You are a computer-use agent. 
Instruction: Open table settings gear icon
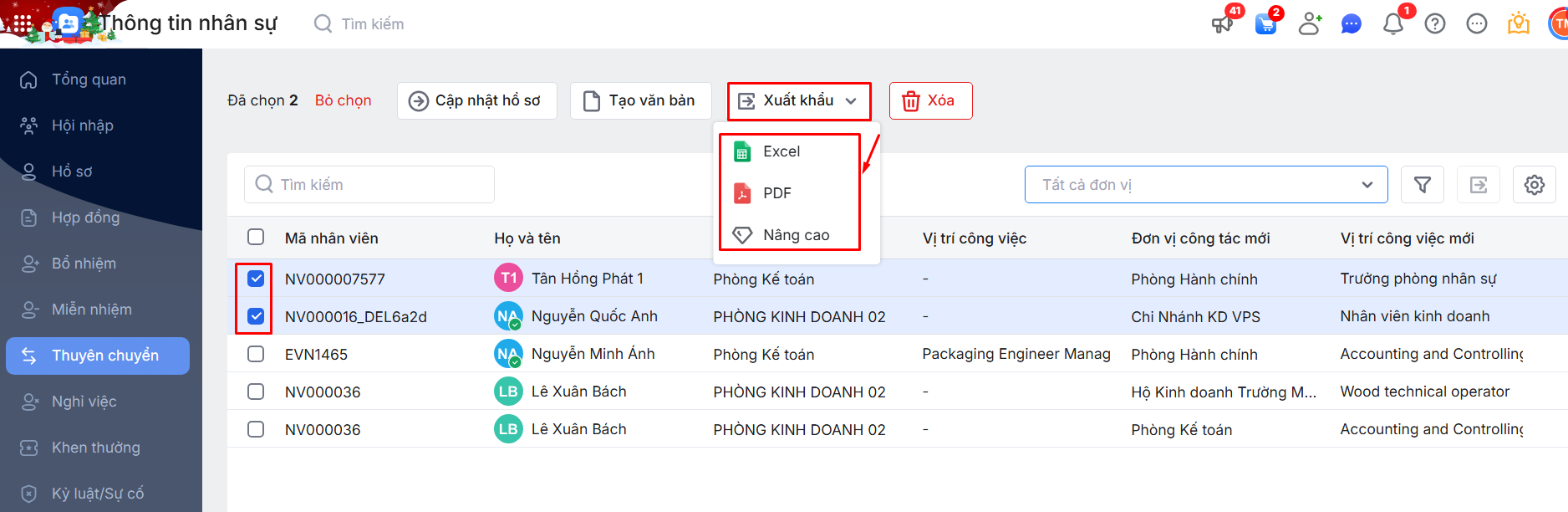click(x=1535, y=185)
